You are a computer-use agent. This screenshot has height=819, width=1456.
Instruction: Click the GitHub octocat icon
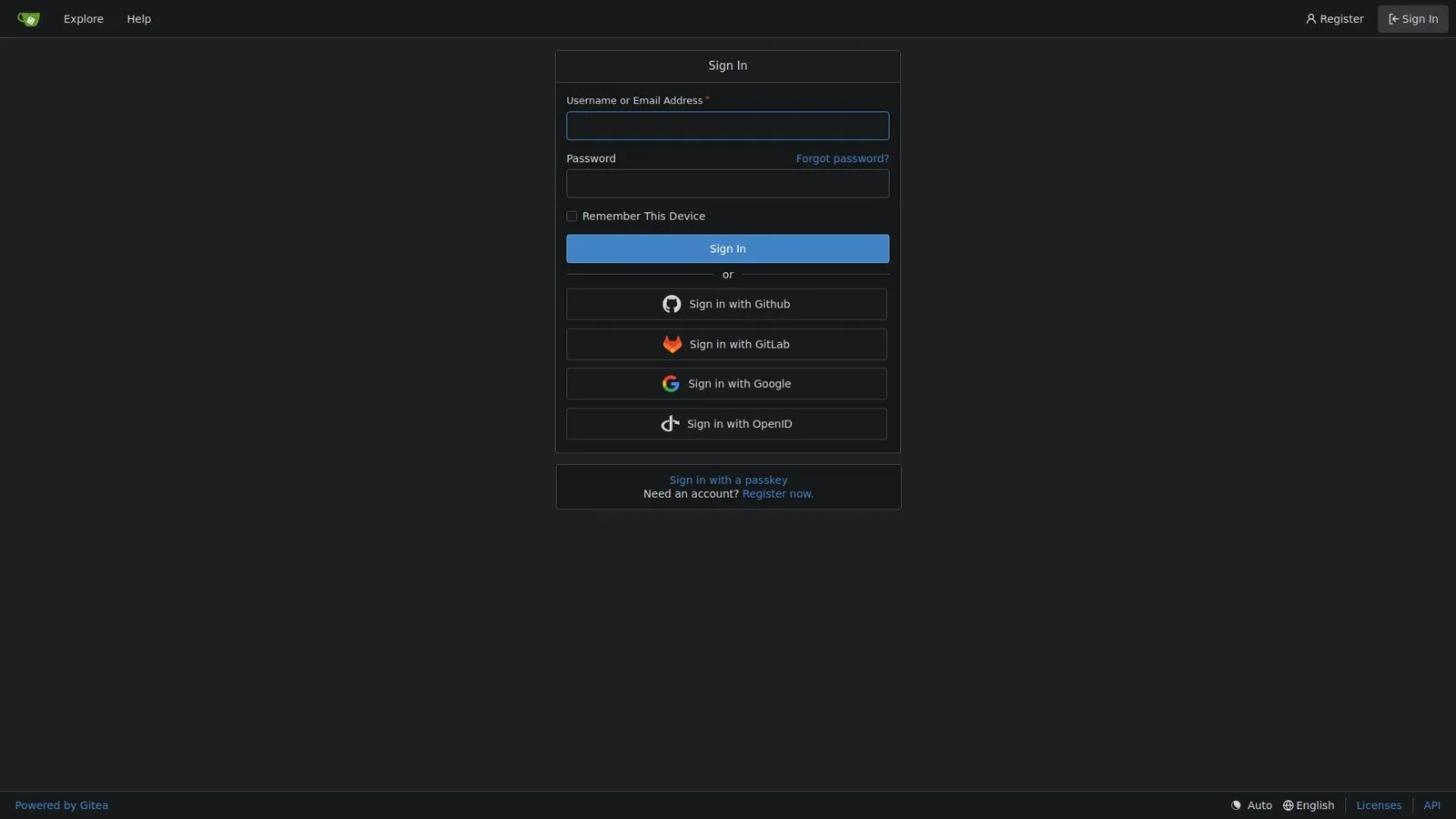pos(672,304)
